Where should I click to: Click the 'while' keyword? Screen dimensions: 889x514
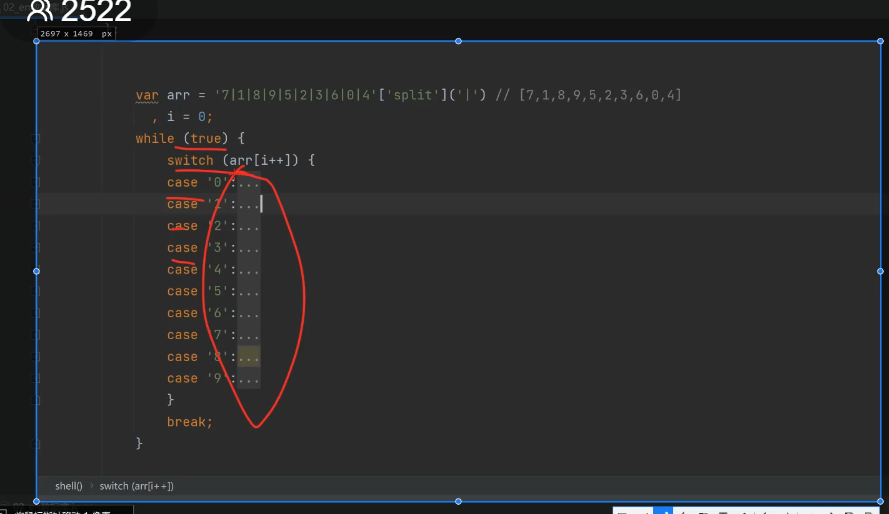[x=155, y=139]
